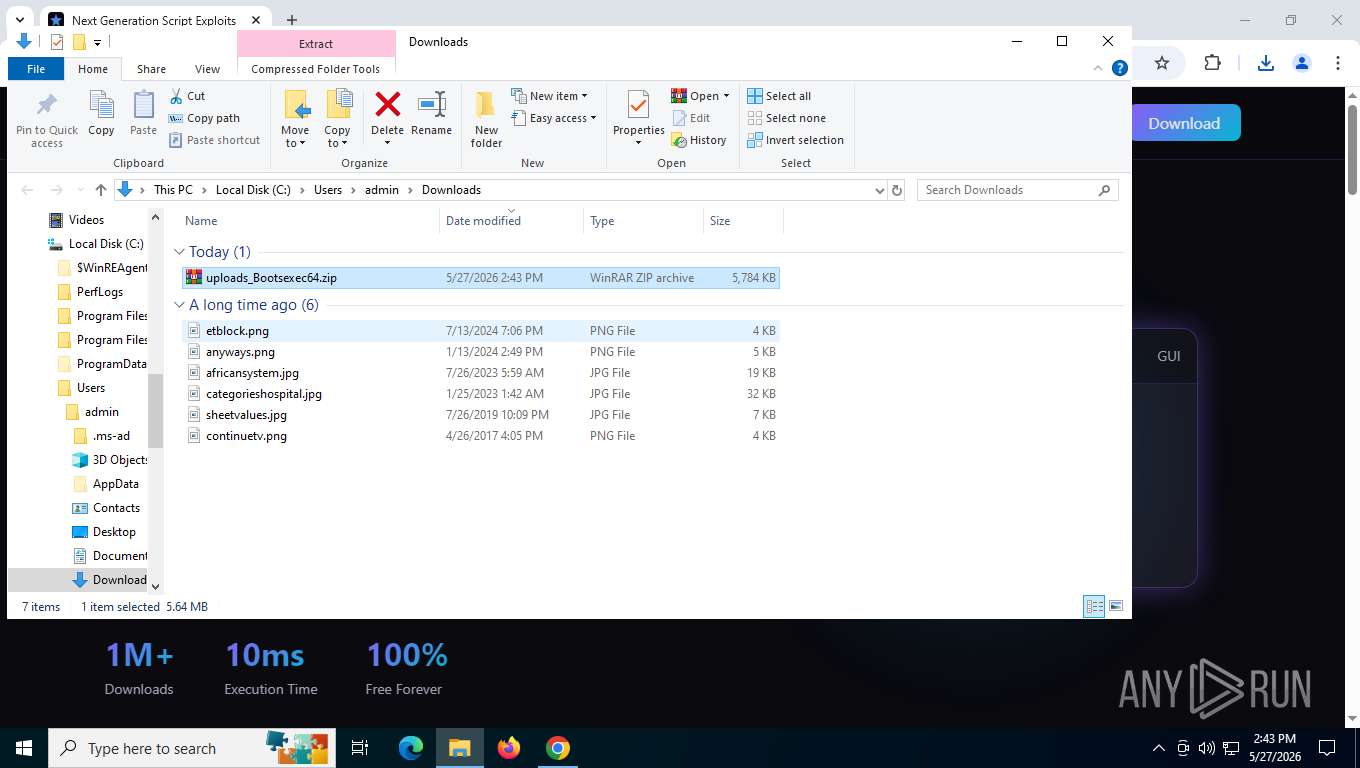This screenshot has width=1360, height=768.
Task: Open the Move to menu
Action: [295, 119]
